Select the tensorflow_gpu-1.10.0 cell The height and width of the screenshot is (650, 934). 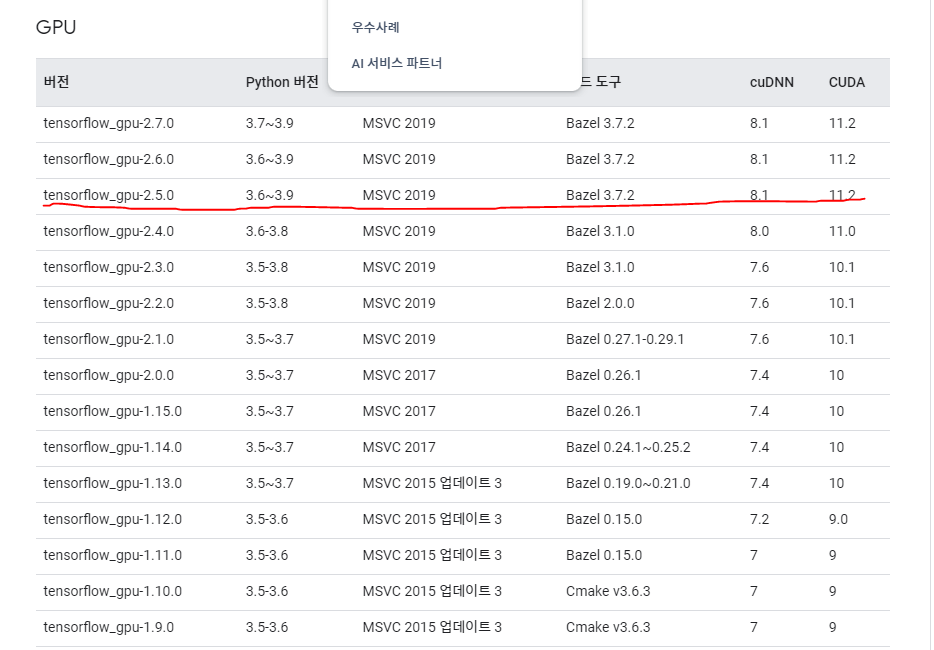(113, 592)
